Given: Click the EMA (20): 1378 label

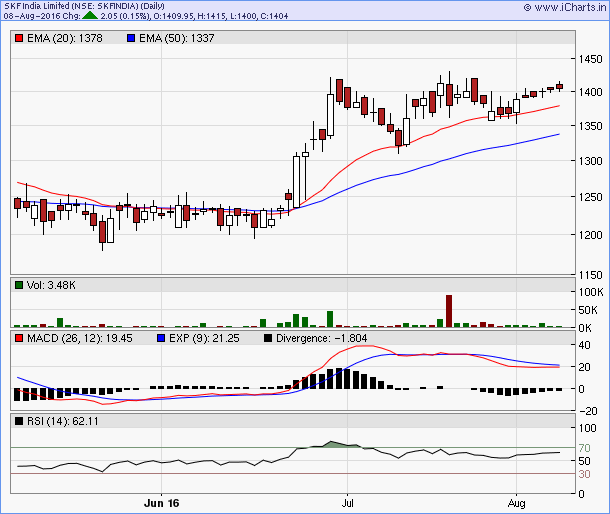Looking at the screenshot, I should point(65,38).
